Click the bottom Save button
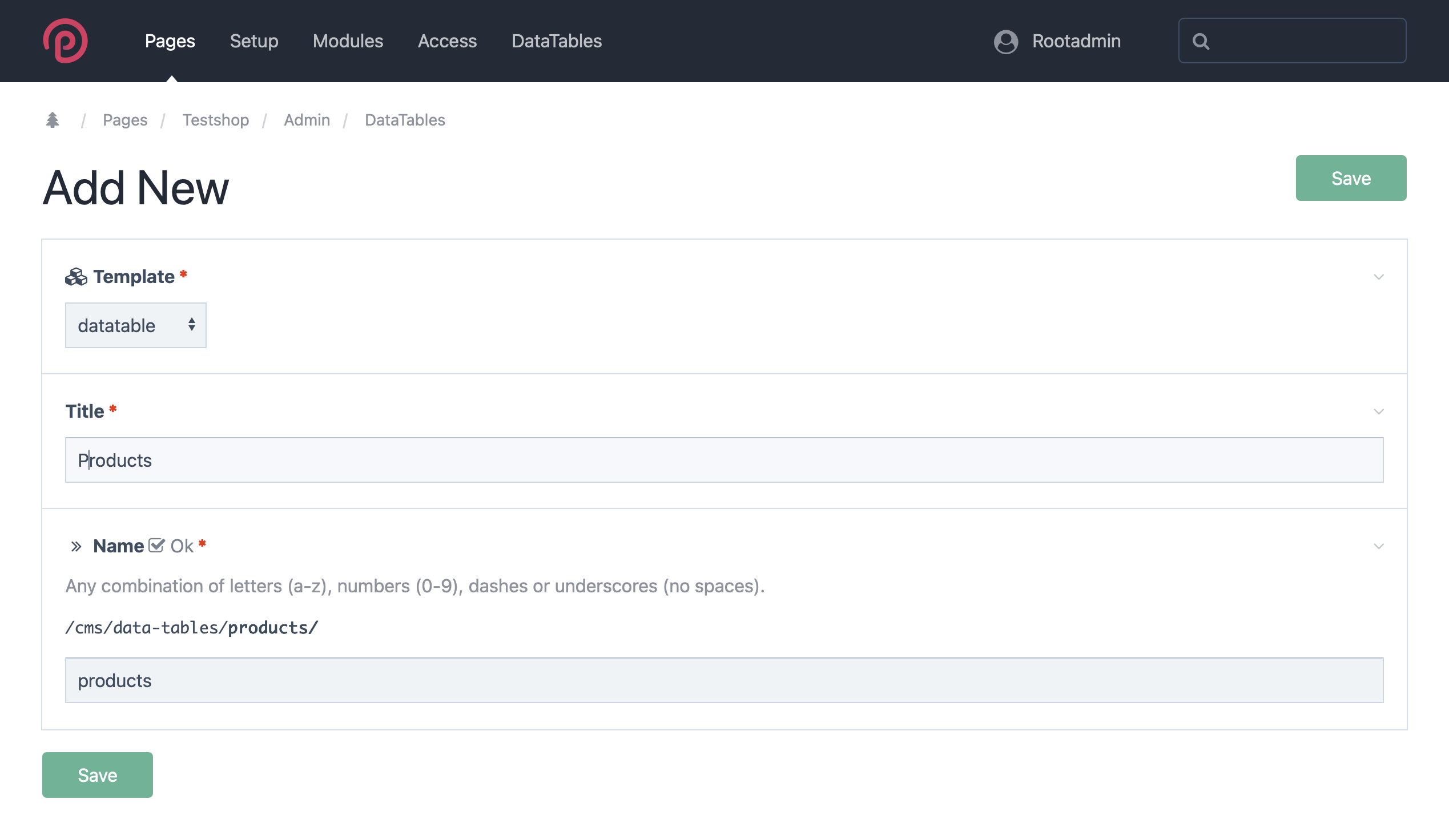 tap(97, 774)
